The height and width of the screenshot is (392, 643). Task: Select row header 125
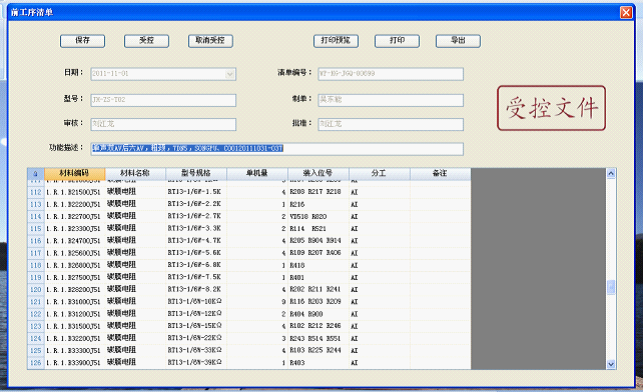pos(36,351)
